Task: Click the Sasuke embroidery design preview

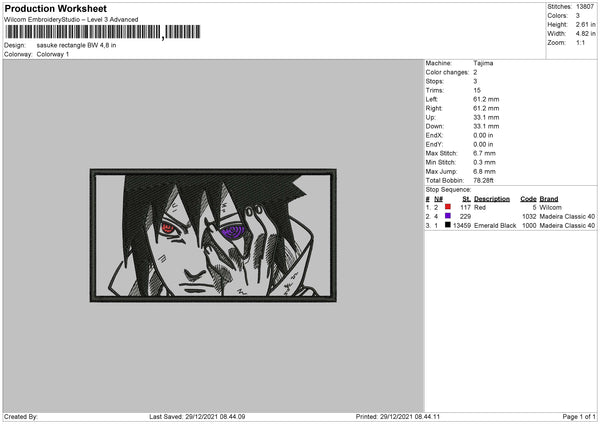Action: click(x=213, y=235)
